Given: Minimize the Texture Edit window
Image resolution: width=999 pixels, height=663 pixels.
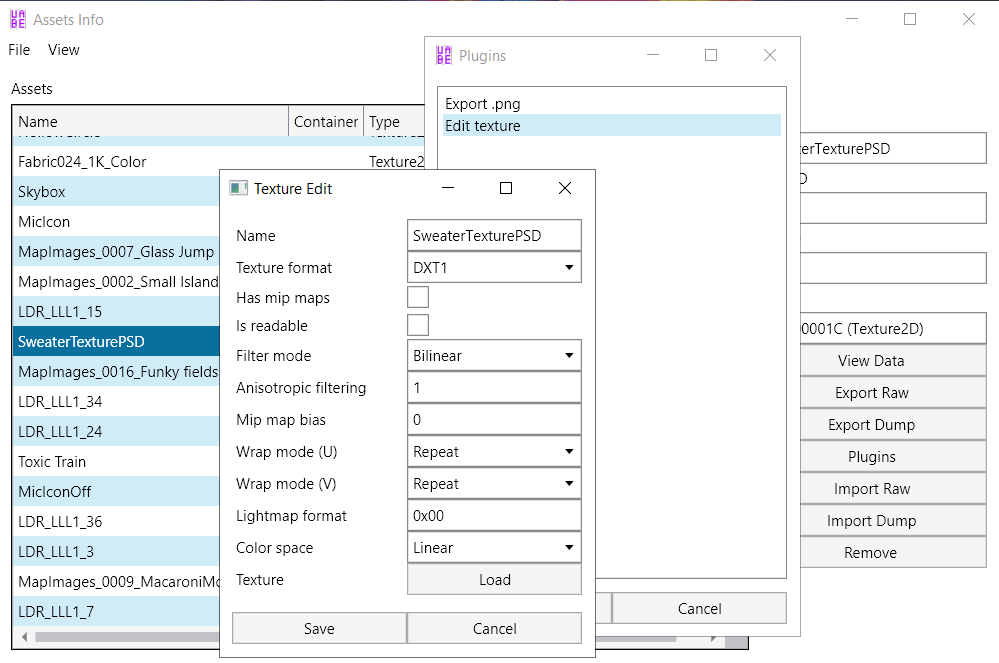Looking at the screenshot, I should (447, 188).
